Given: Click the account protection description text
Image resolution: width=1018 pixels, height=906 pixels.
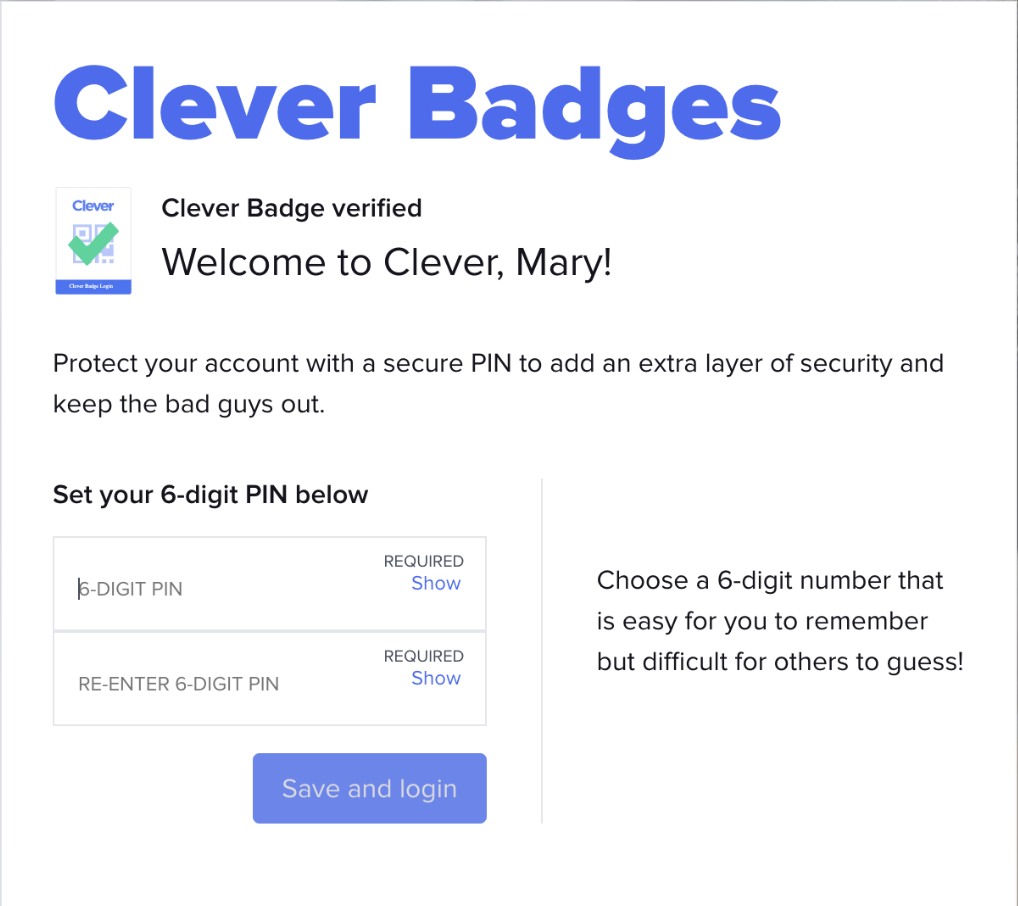Looking at the screenshot, I should (498, 383).
